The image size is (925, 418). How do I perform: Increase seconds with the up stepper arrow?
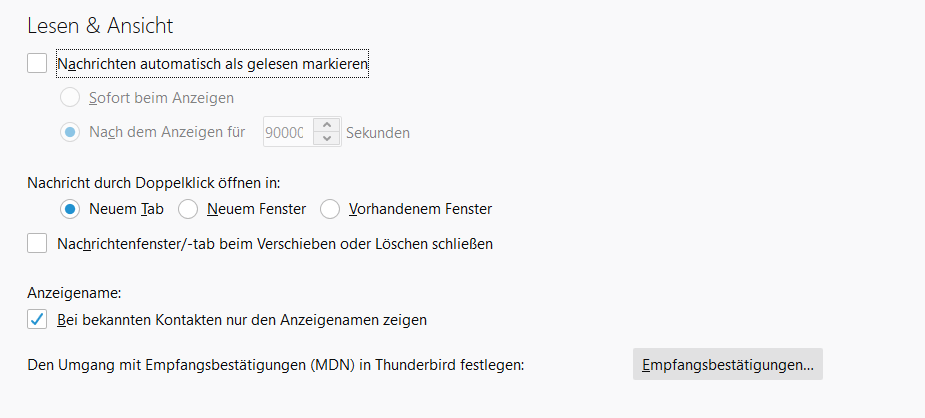pyautogui.click(x=327, y=125)
